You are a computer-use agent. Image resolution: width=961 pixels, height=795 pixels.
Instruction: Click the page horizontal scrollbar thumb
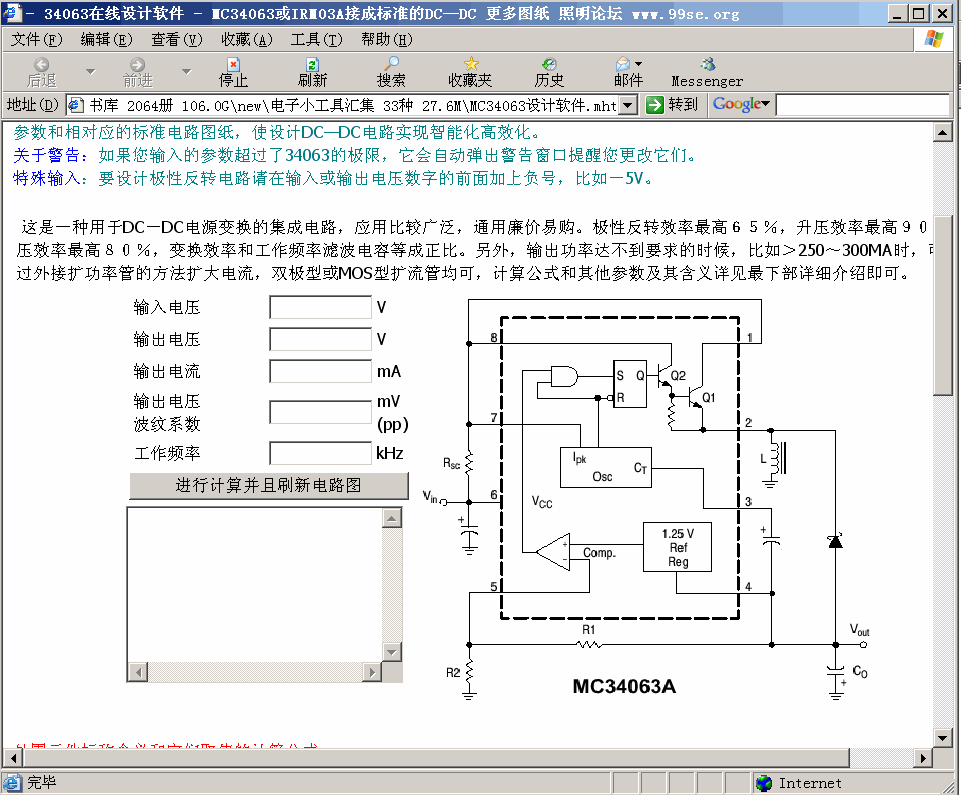pos(436,758)
